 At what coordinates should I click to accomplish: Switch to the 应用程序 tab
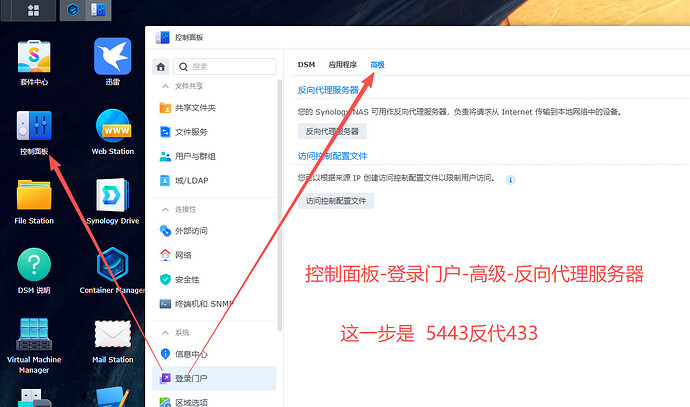pyautogui.click(x=342, y=65)
